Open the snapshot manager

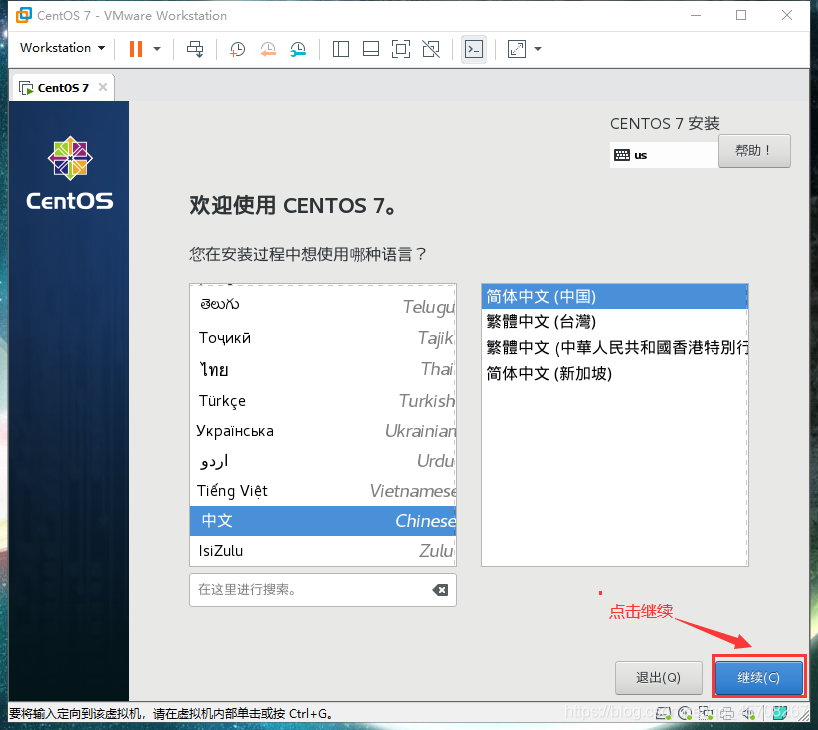click(298, 50)
